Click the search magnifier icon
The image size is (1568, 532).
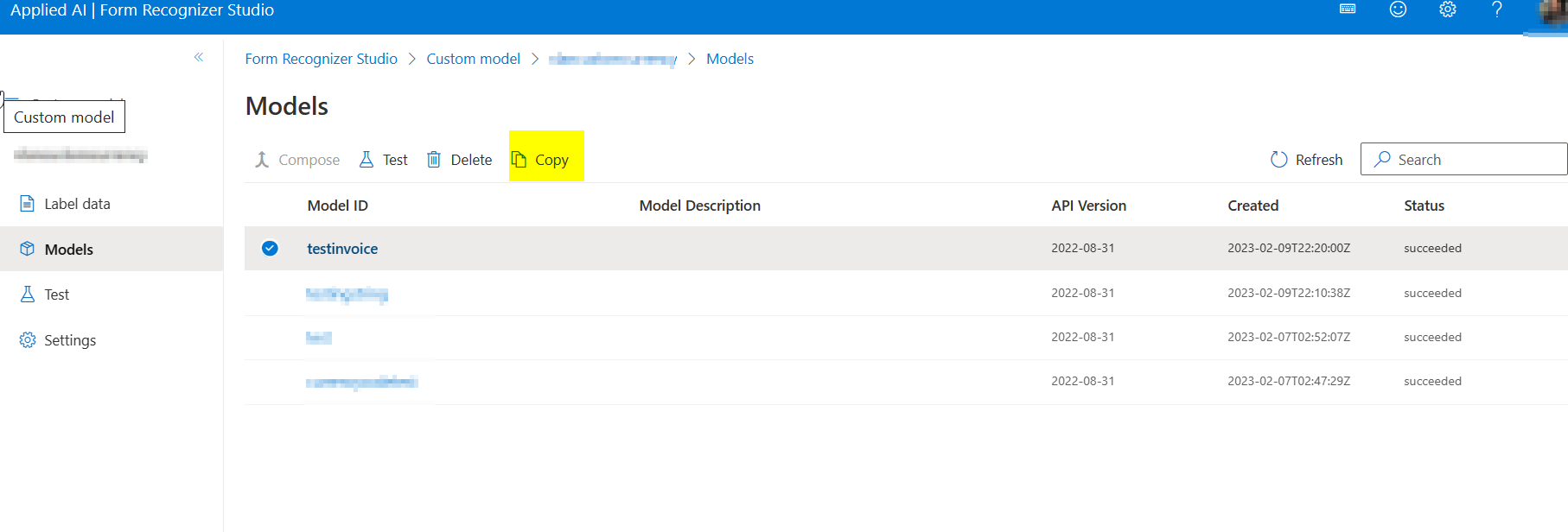[1382, 160]
